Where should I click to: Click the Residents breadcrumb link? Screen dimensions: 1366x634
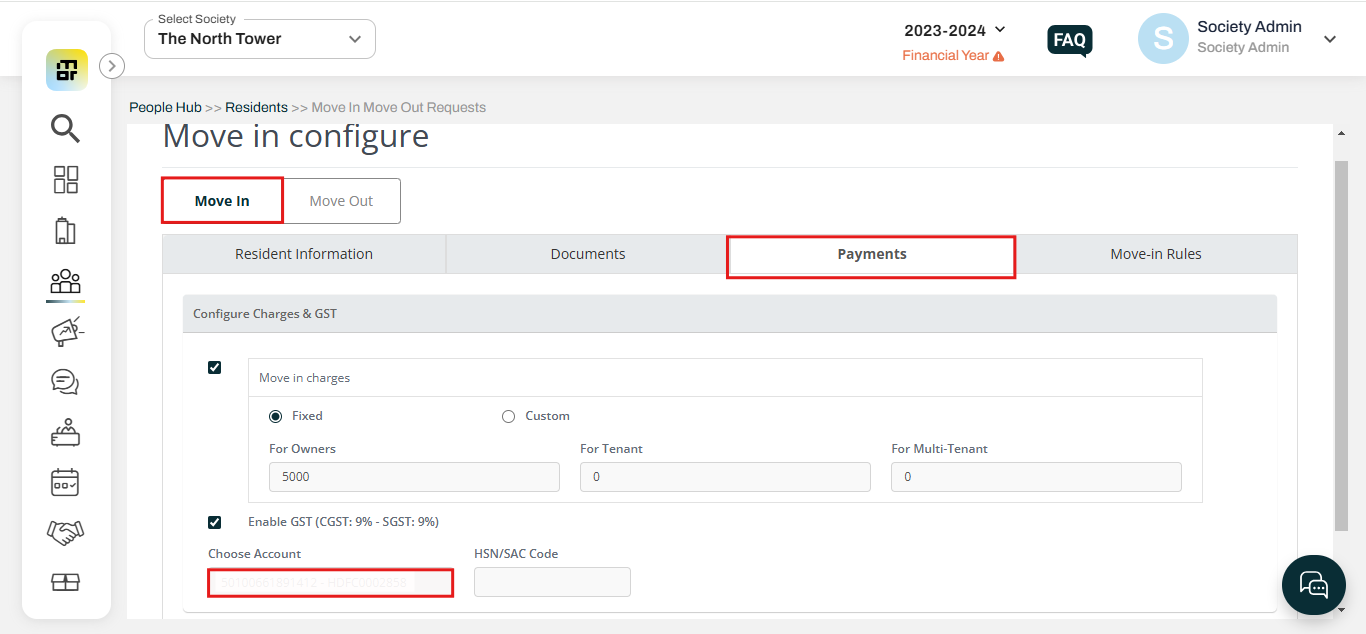[x=256, y=107]
